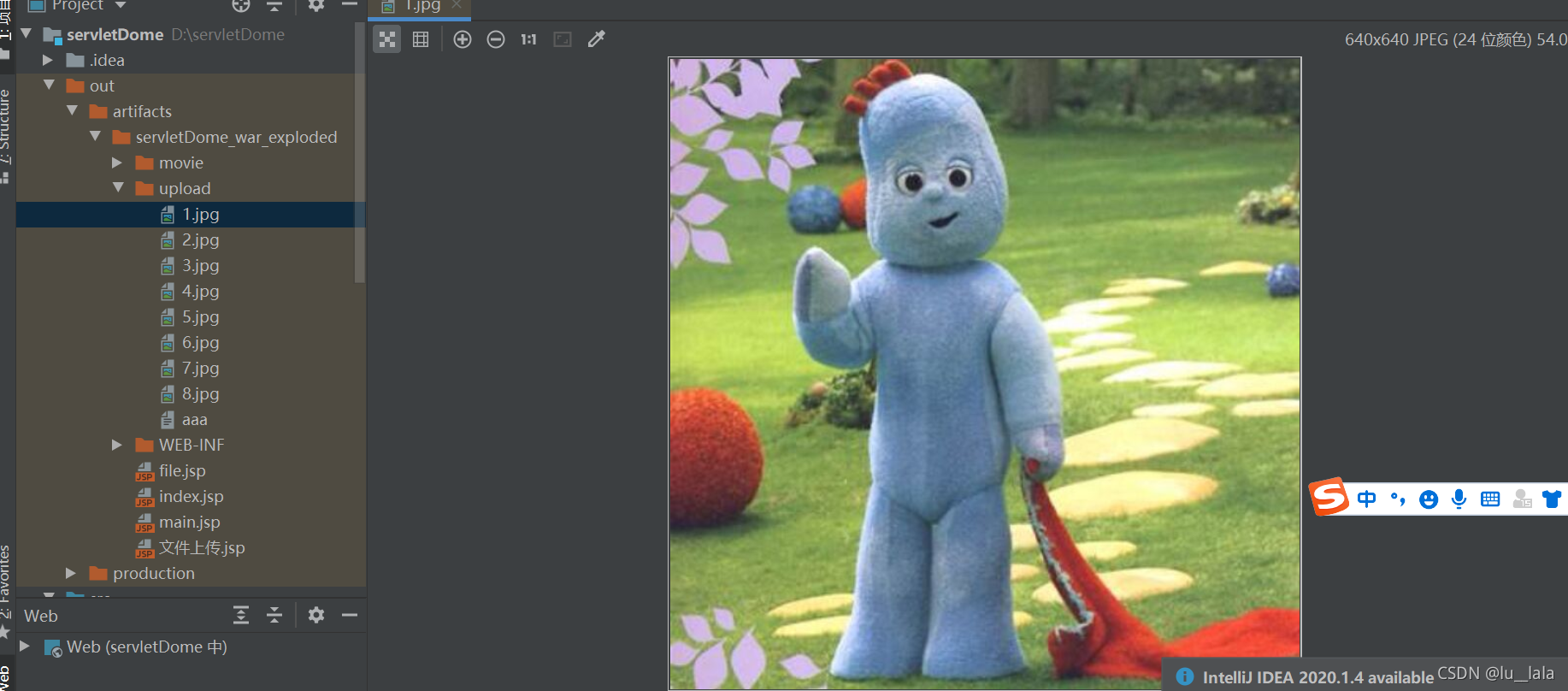Viewport: 1568px width, 691px height.
Task: Start Sogou voice input microphone
Action: (x=1459, y=499)
